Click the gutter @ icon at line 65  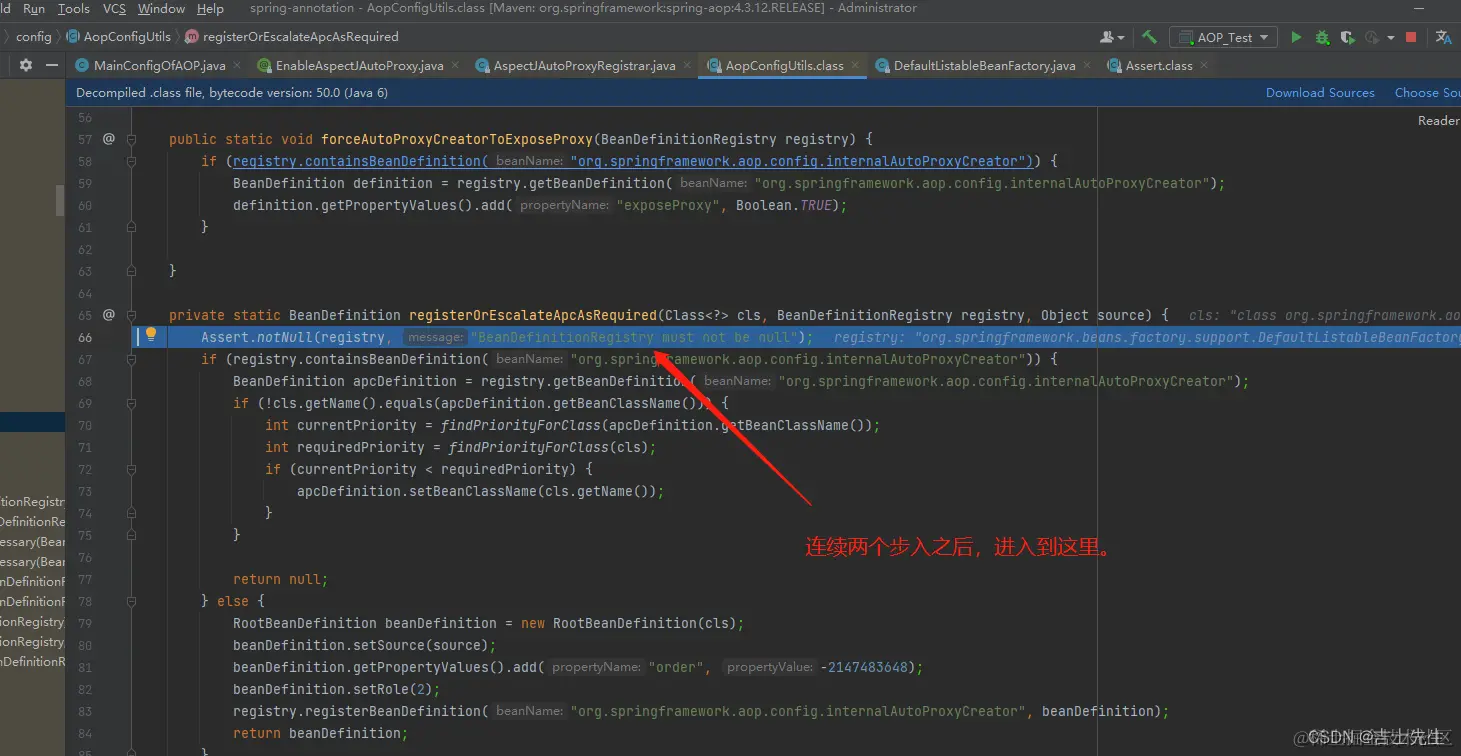point(109,315)
